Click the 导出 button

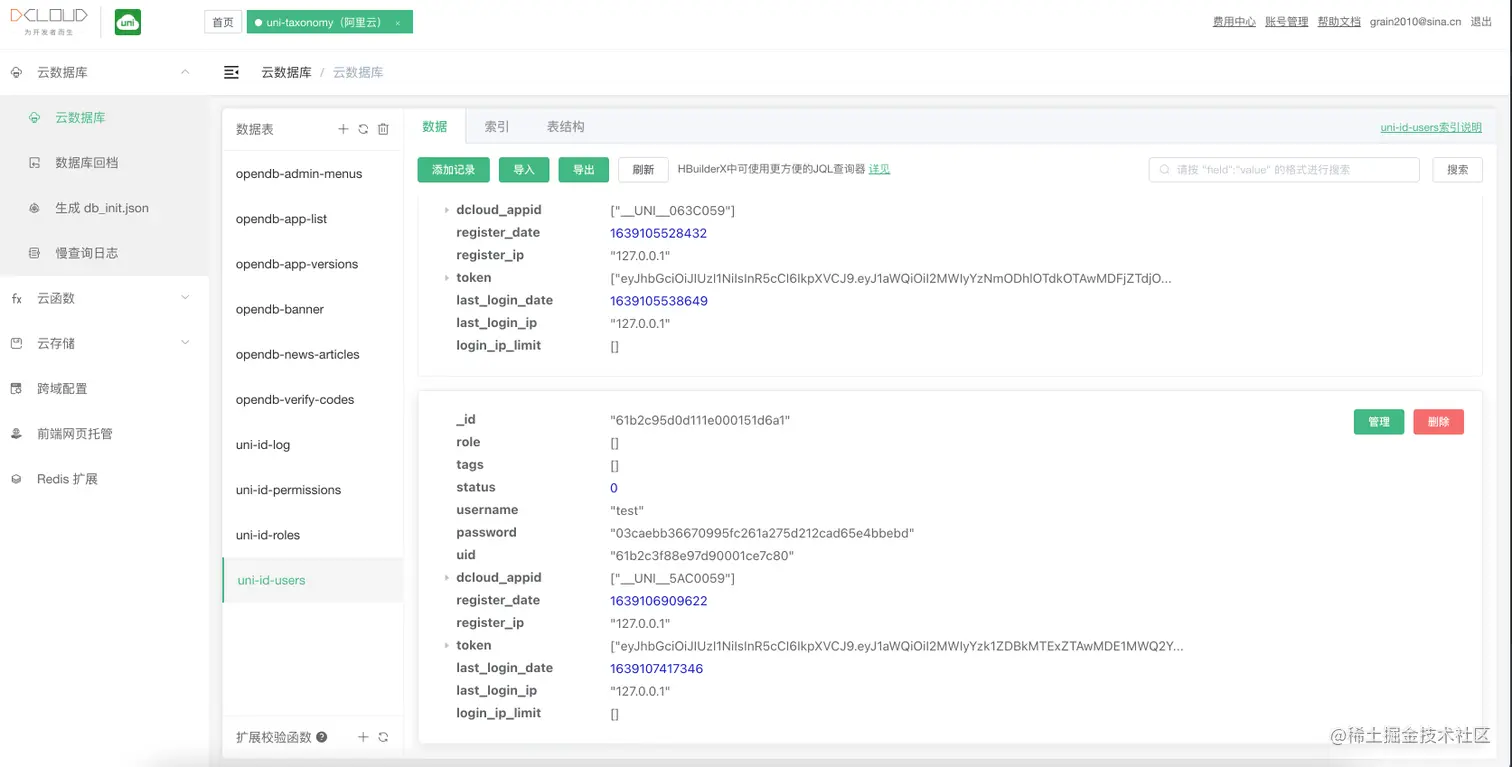coord(584,170)
